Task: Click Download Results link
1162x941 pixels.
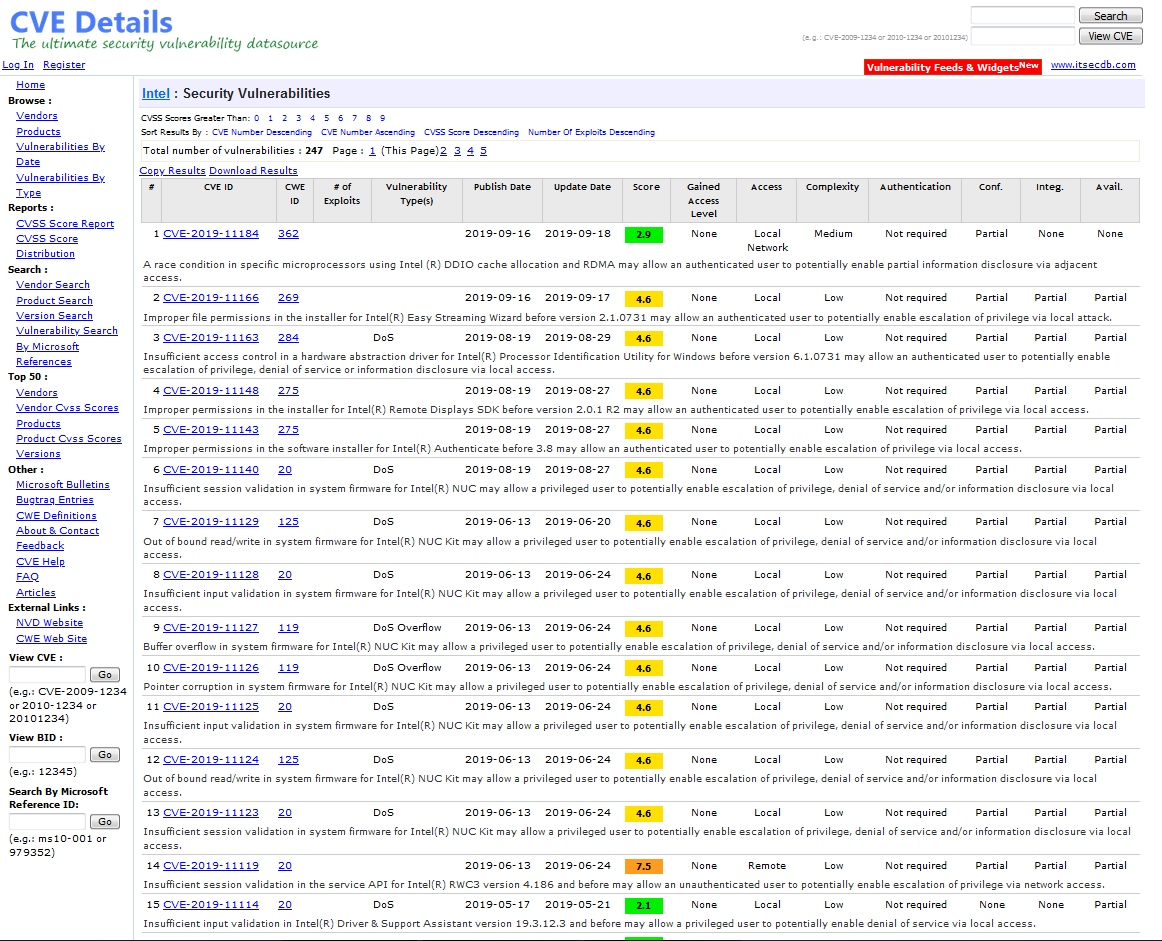Action: coord(253,170)
